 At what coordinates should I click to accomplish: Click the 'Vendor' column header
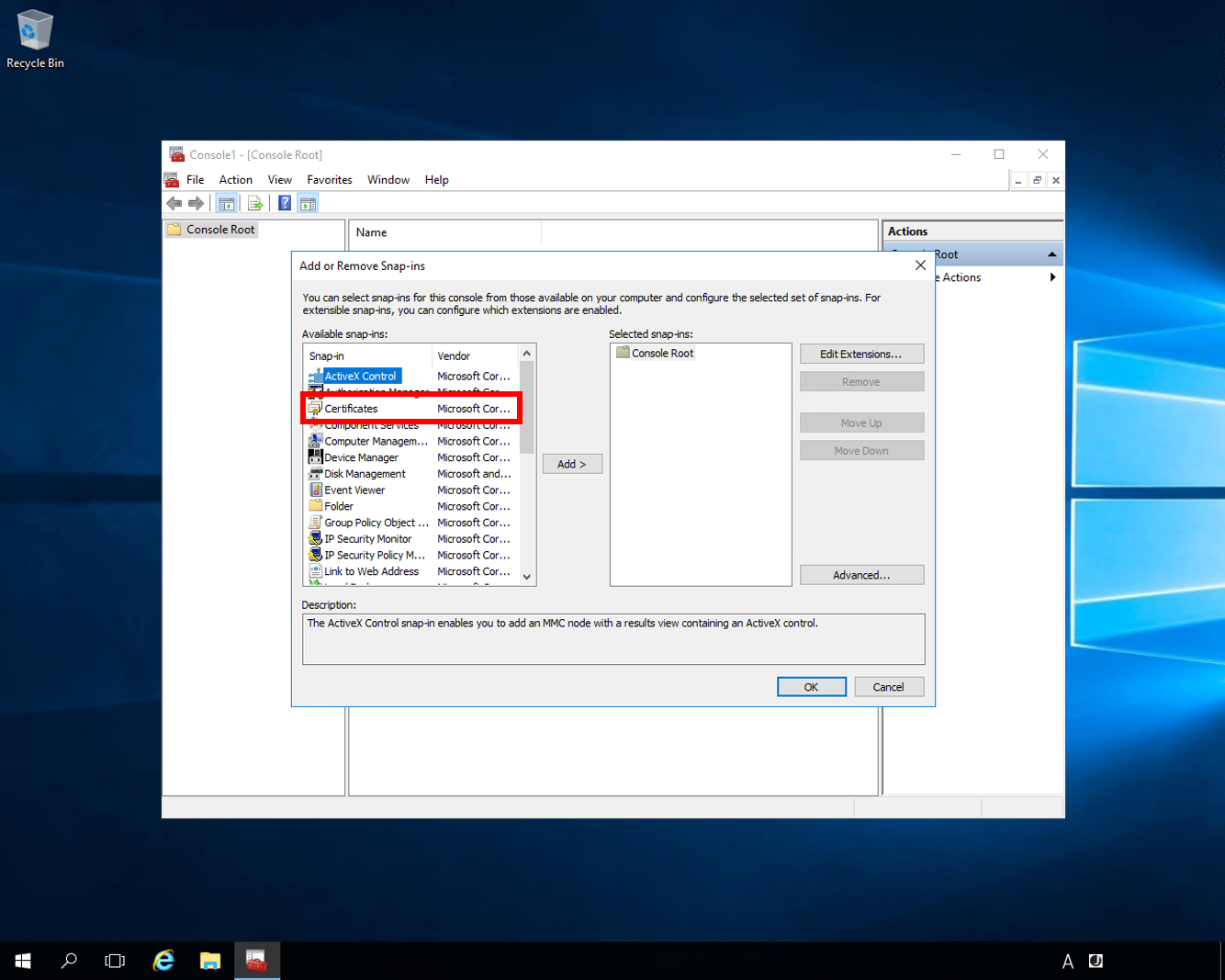pos(476,355)
